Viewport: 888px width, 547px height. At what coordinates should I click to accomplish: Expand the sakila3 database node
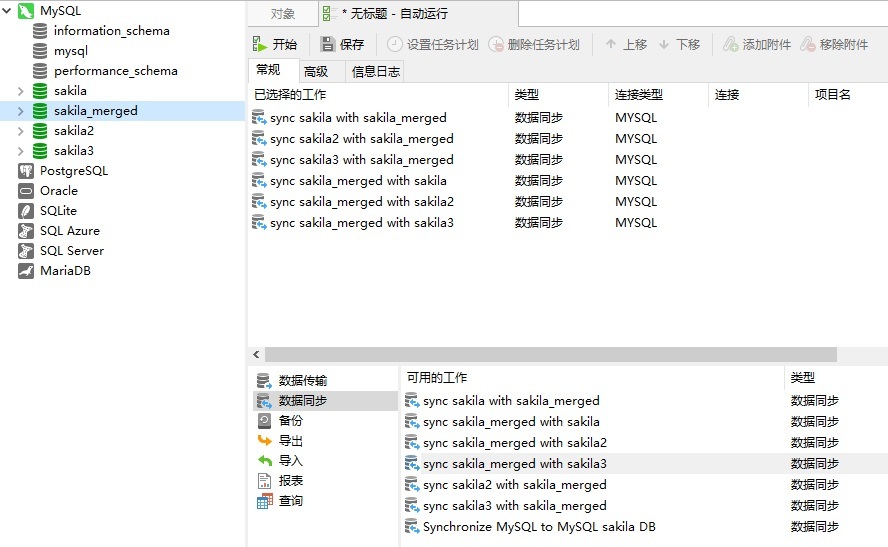pos(20,151)
